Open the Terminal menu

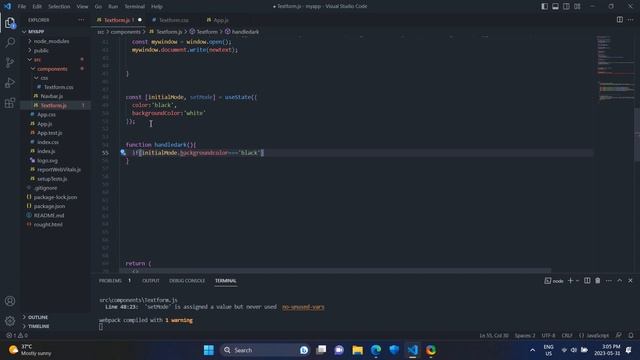tap(134, 7)
